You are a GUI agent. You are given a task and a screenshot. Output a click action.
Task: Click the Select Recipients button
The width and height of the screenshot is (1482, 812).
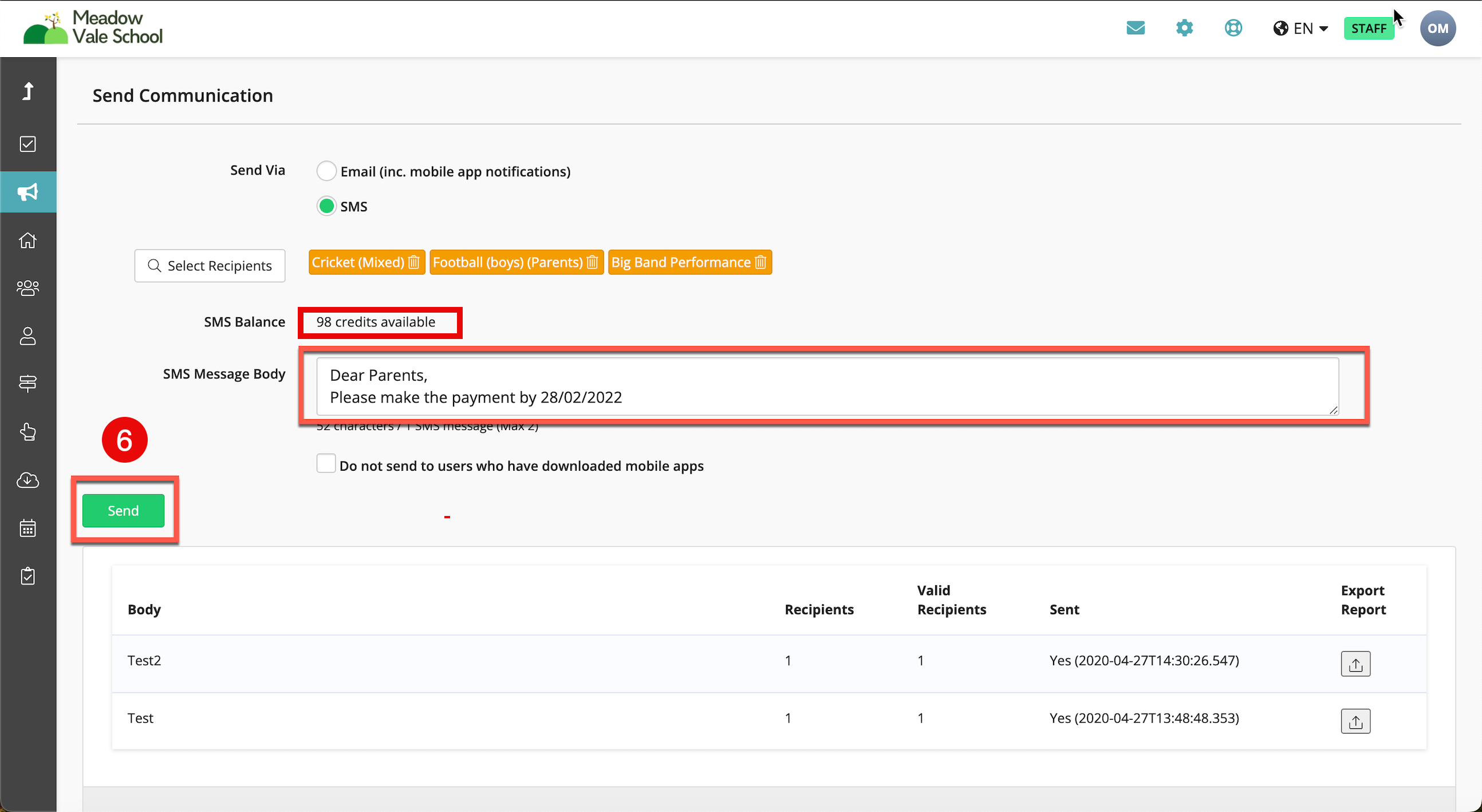210,266
